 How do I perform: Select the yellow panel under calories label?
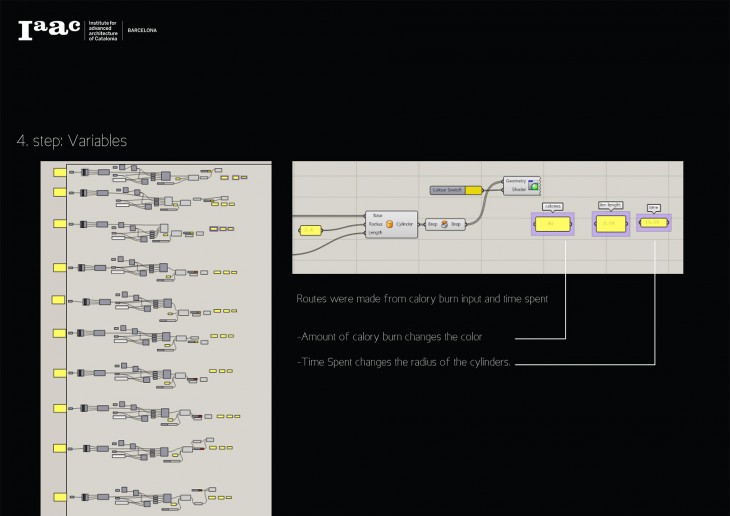click(551, 223)
